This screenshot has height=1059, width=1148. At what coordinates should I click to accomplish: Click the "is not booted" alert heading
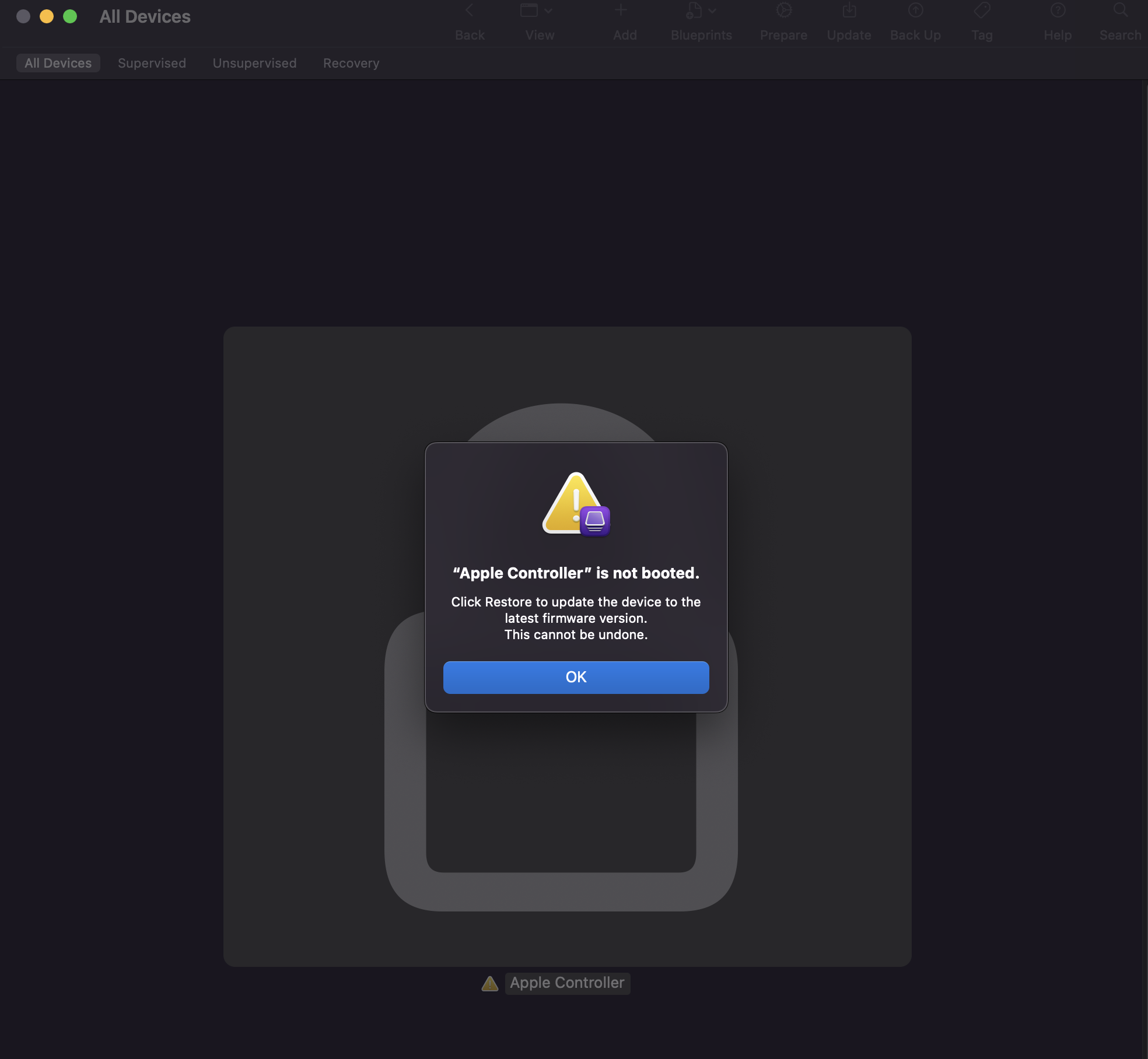click(576, 573)
